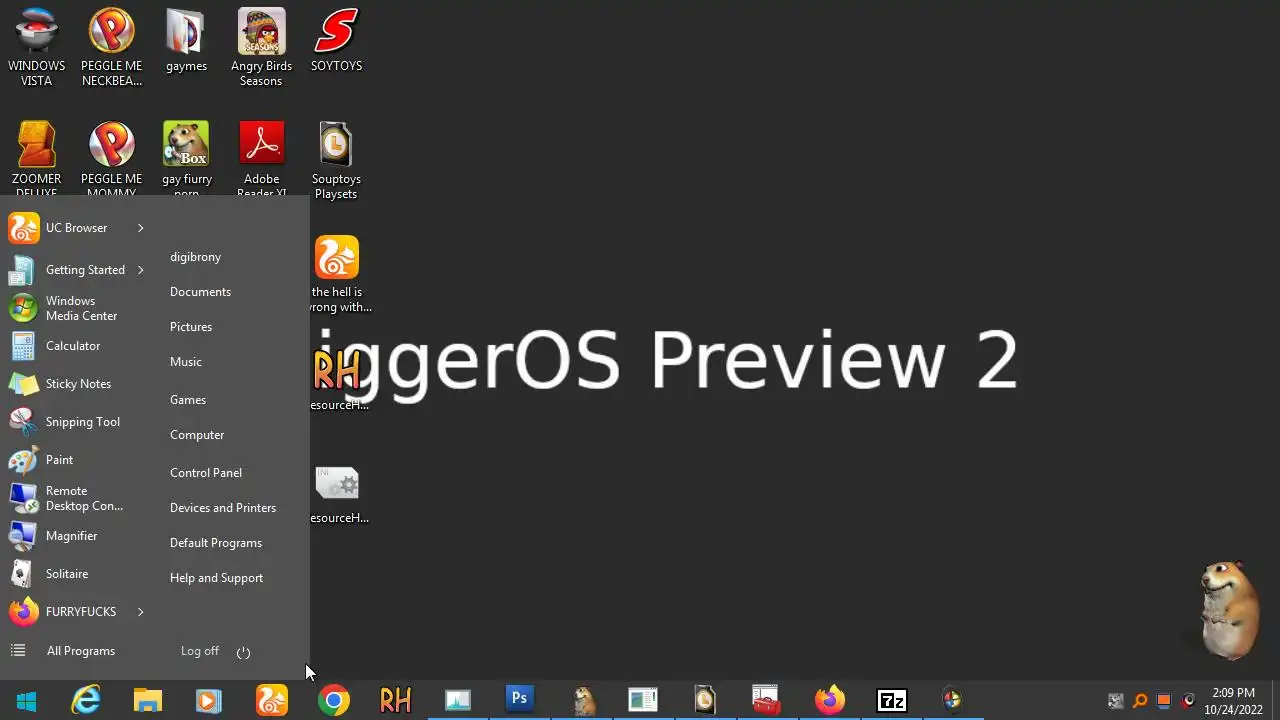Open Devices and Printers
Viewport: 1280px width, 720px height.
point(223,508)
